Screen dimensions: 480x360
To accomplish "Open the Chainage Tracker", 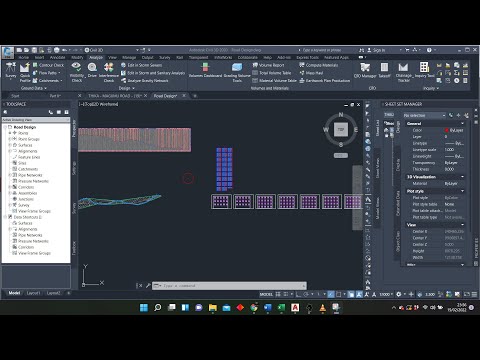I will [x=403, y=72].
